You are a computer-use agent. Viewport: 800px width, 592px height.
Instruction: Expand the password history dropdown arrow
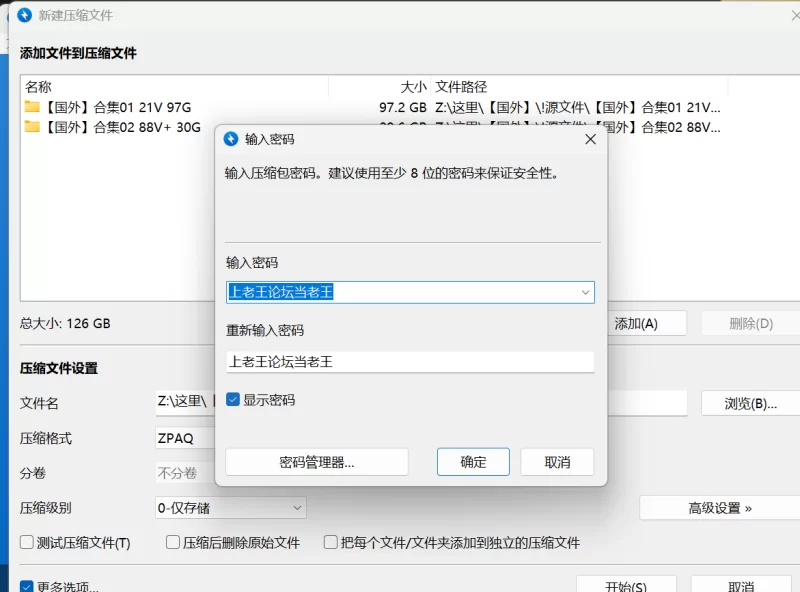[x=585, y=292]
